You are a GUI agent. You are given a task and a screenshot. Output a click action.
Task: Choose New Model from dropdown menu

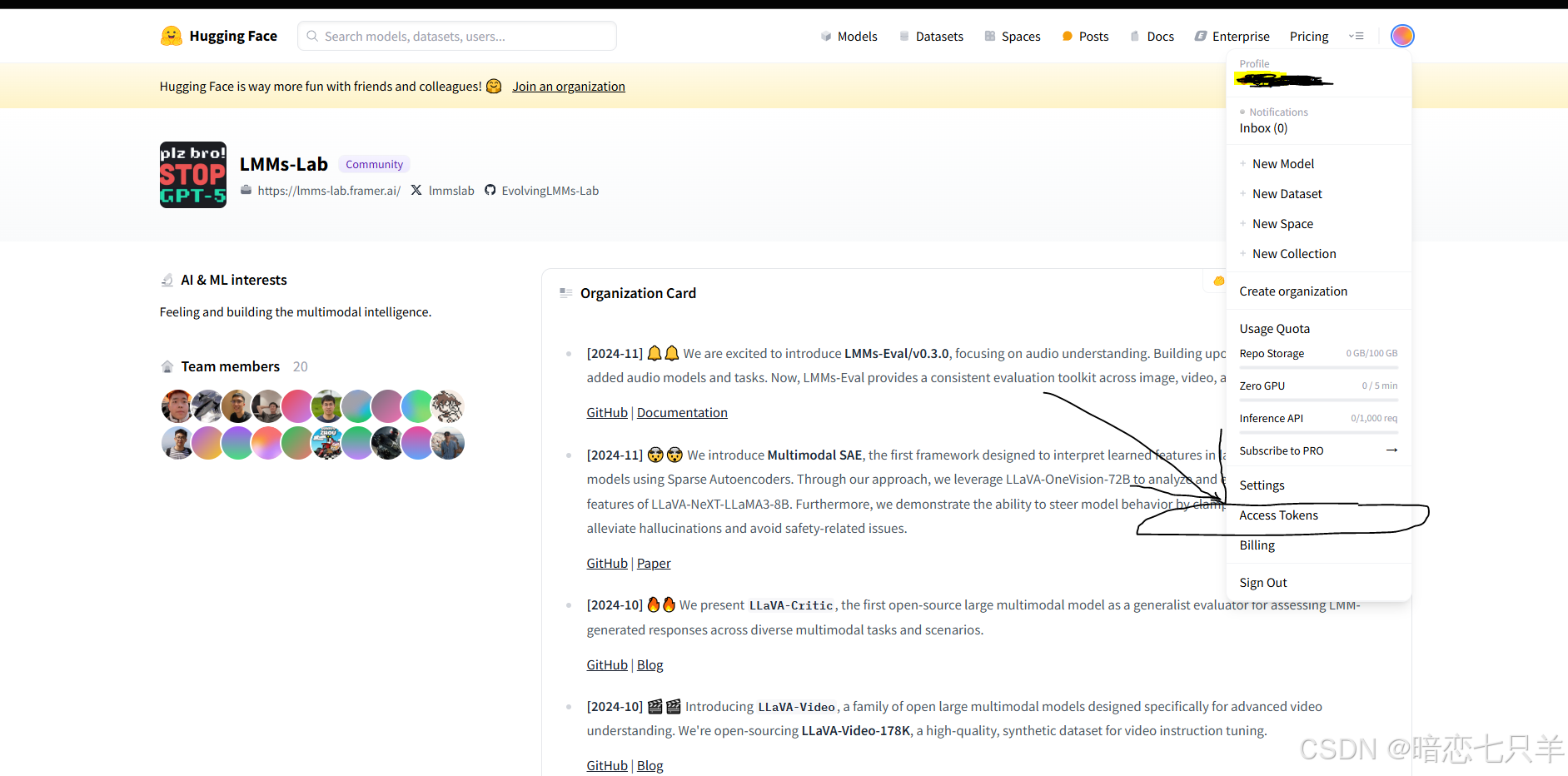[1283, 164]
